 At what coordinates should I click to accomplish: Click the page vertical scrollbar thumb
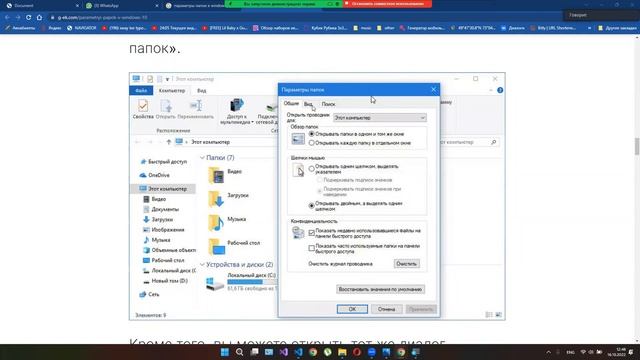(x=637, y=147)
